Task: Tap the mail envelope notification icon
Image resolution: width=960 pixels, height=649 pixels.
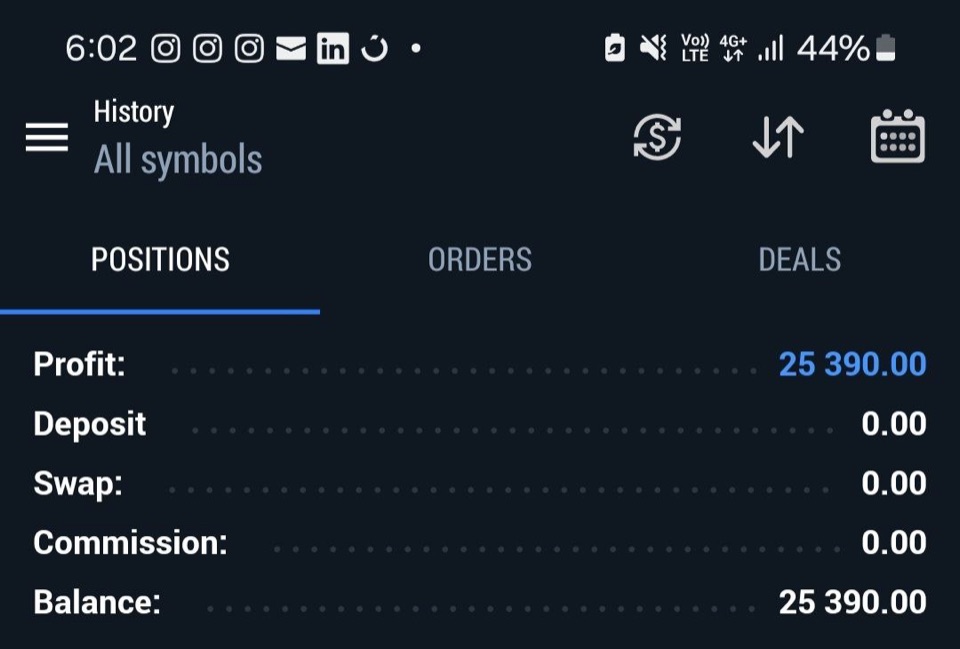Action: click(291, 48)
